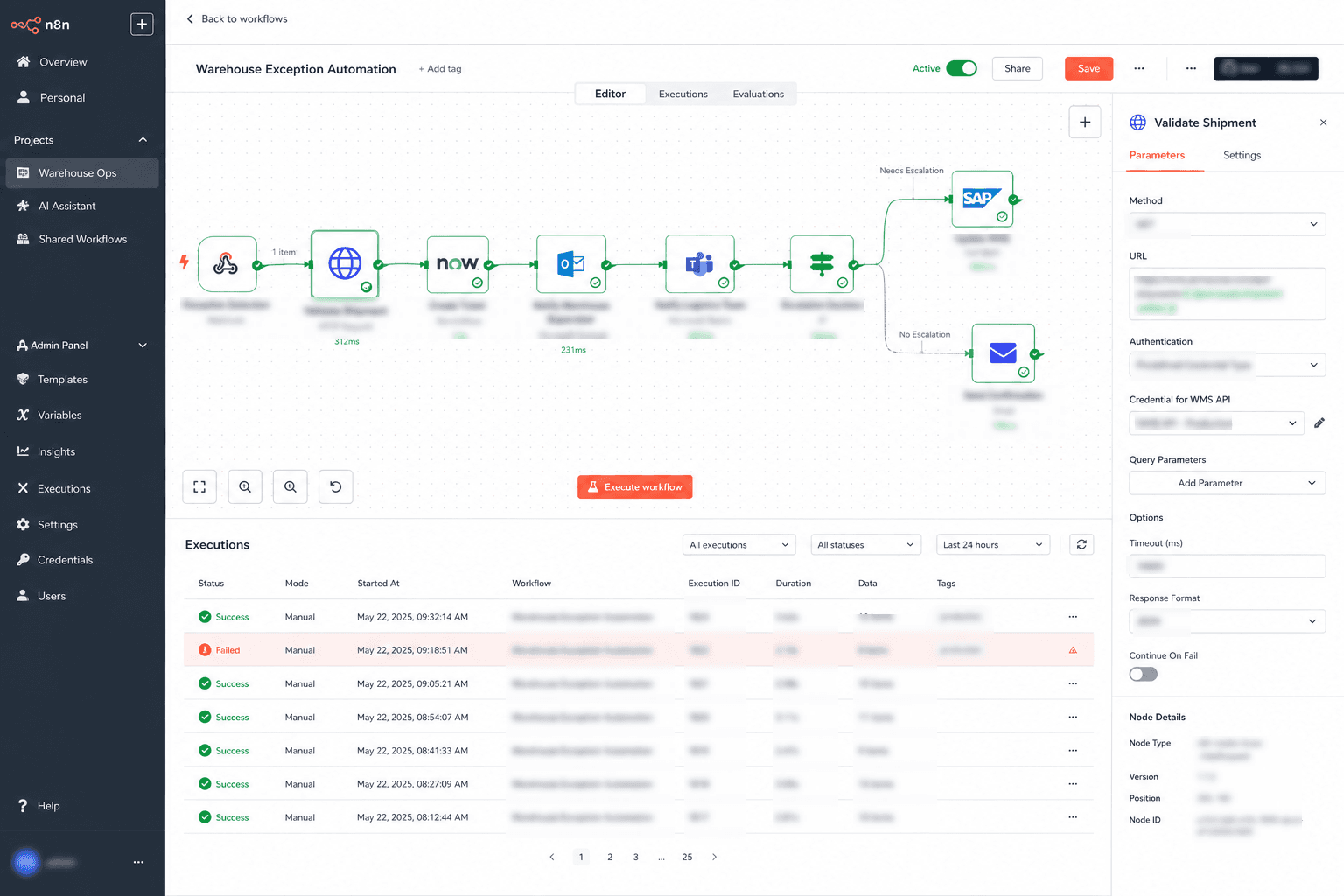Expand the Admin Panel section
This screenshot has height=896, width=1344.
tap(143, 346)
